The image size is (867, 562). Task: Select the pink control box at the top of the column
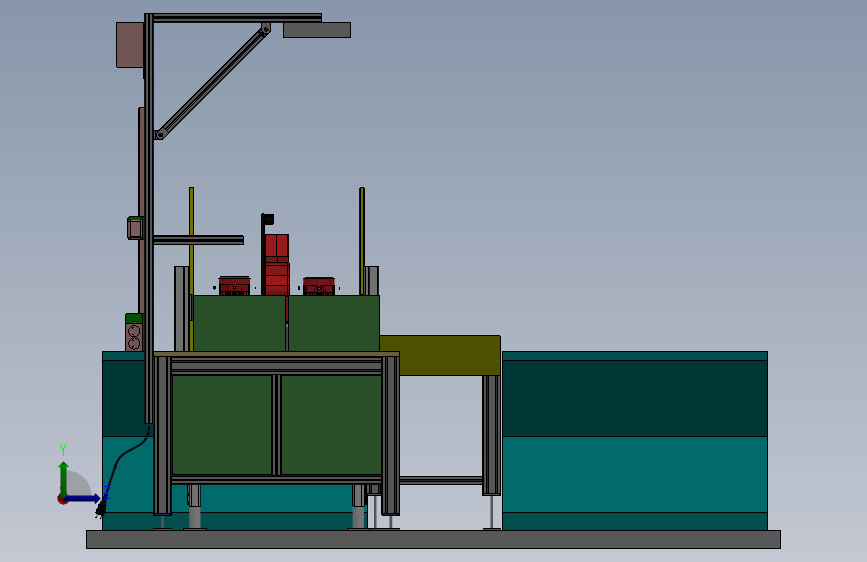coord(130,45)
